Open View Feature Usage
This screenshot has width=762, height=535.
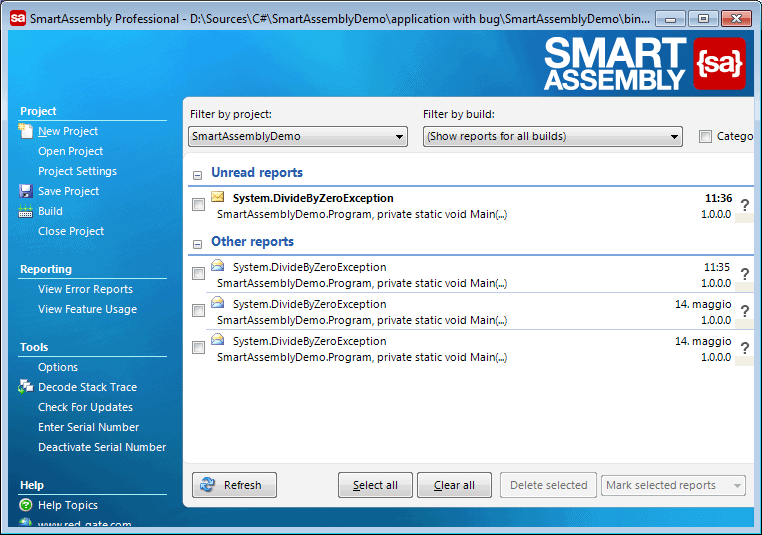87,309
